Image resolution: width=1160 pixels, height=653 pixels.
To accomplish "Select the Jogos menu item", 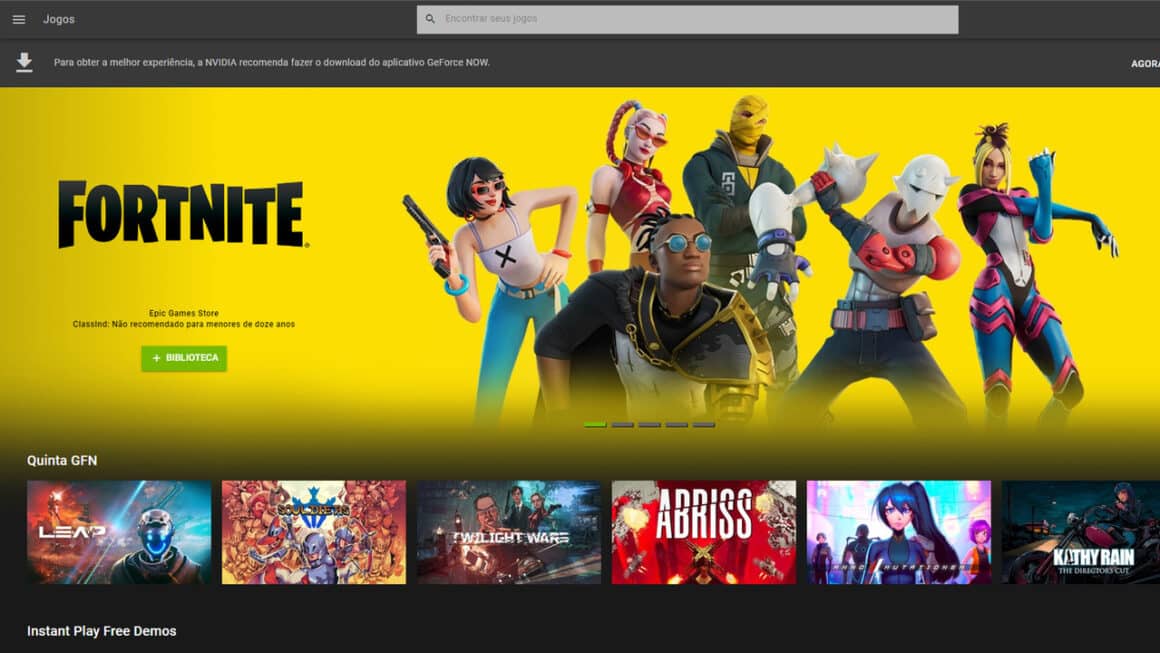I will tap(58, 18).
